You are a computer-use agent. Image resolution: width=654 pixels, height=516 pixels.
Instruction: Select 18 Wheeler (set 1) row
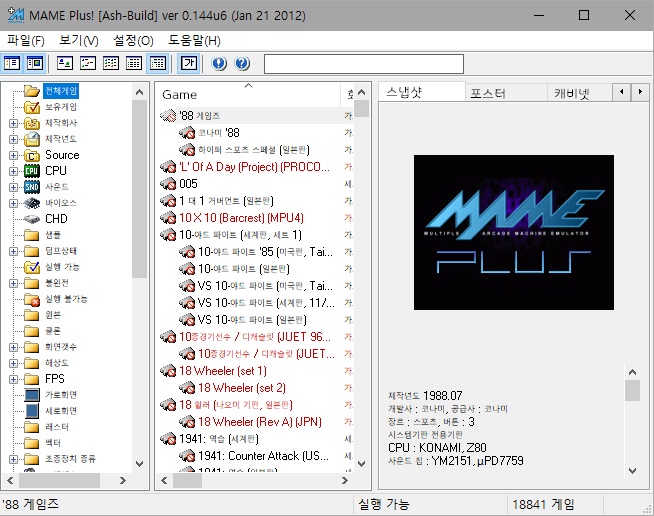(x=256, y=371)
